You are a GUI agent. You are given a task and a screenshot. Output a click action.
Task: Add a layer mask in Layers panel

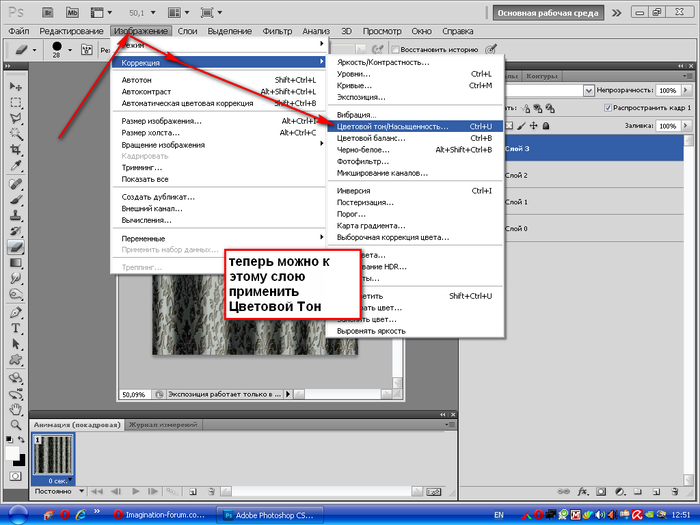tap(601, 492)
